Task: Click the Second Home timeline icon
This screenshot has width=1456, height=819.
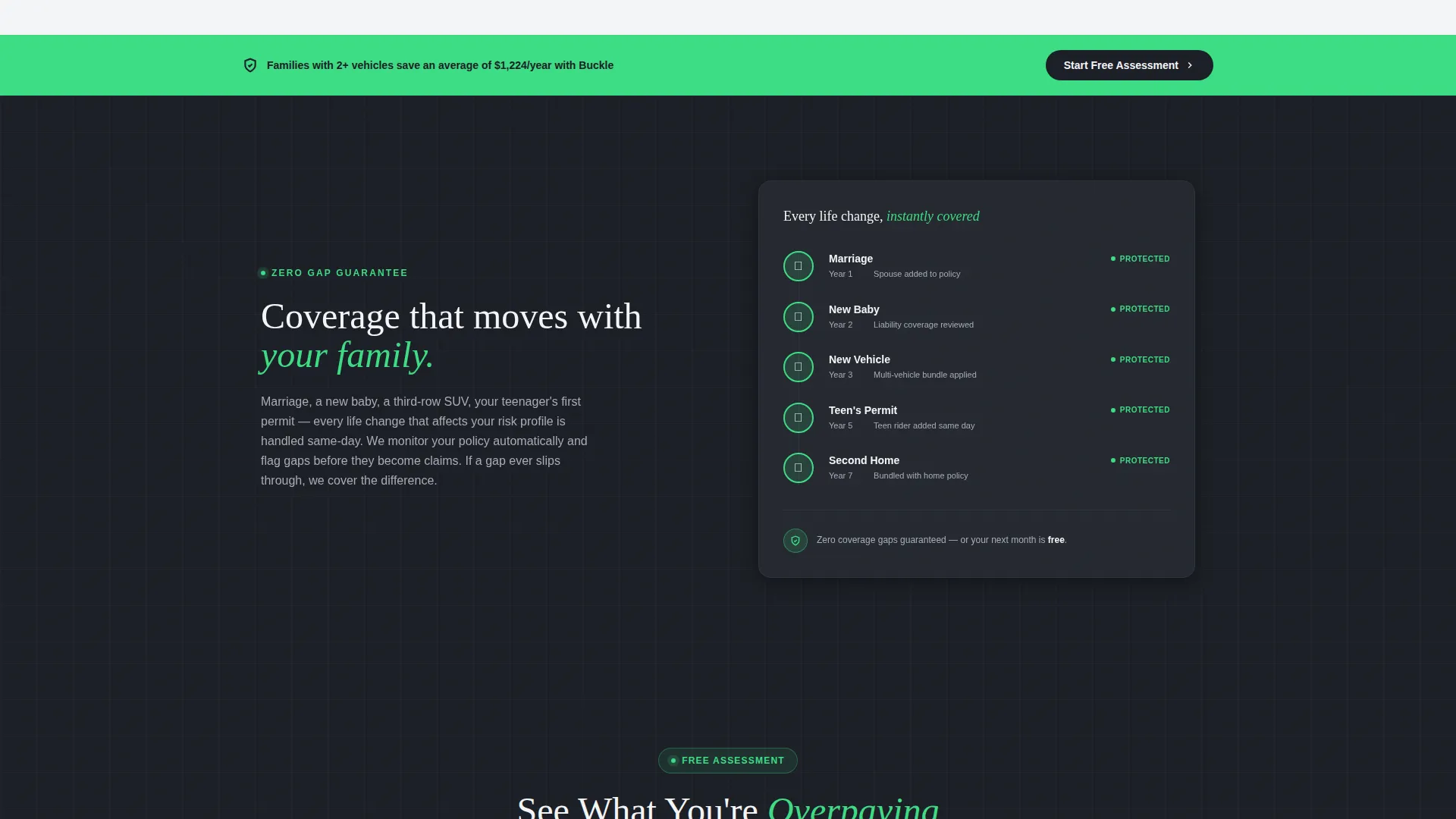Action: coord(798,468)
